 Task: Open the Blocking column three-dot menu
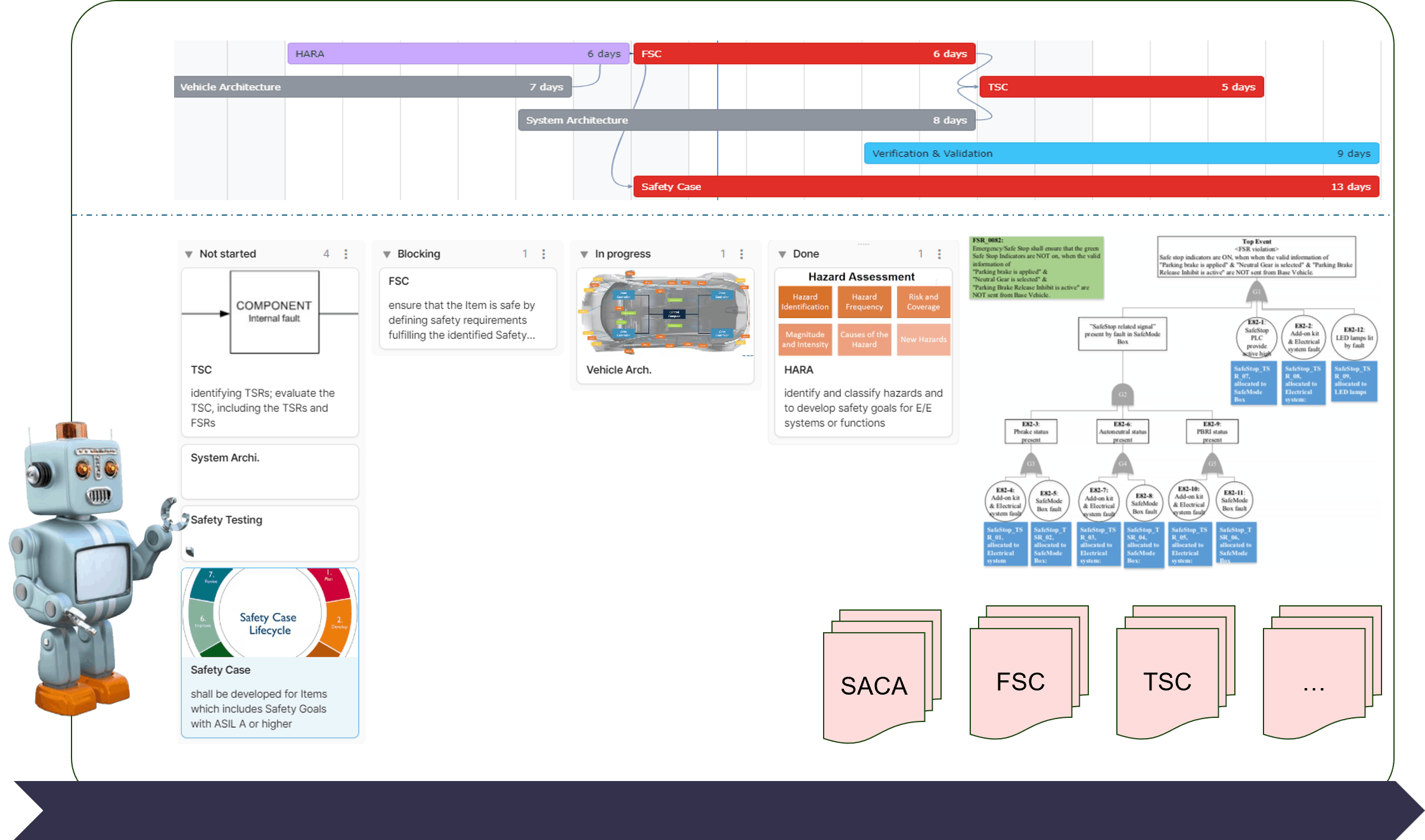pyautogui.click(x=544, y=254)
